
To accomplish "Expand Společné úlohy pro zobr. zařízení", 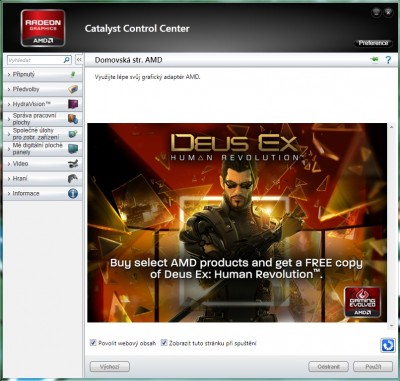I will point(43,134).
